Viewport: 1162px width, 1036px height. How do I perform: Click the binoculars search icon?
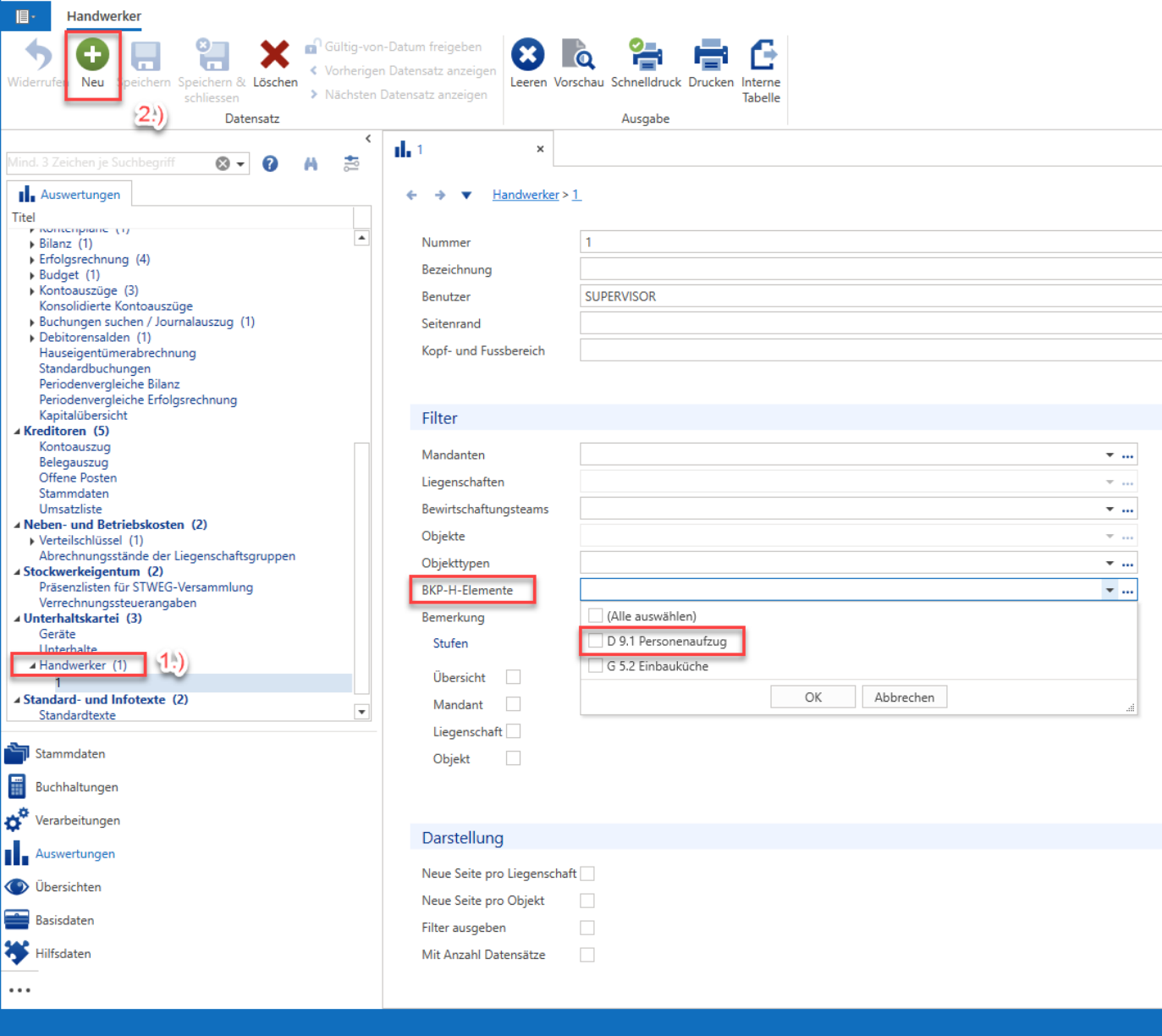(311, 164)
